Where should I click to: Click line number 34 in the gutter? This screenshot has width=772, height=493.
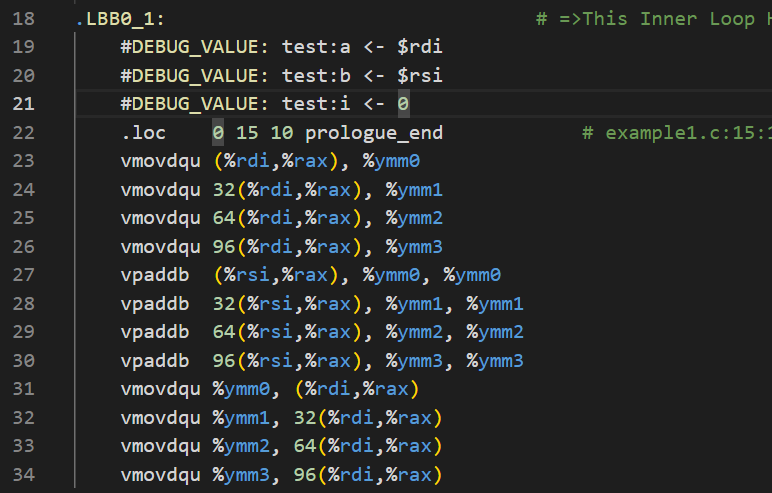[x=24, y=475]
